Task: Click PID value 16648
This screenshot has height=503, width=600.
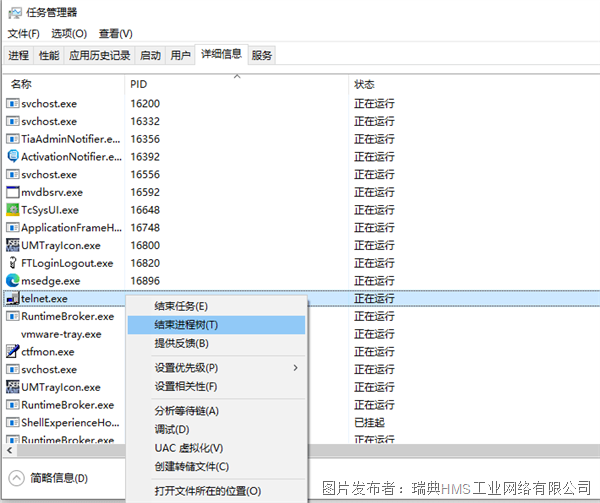Action: [145, 210]
